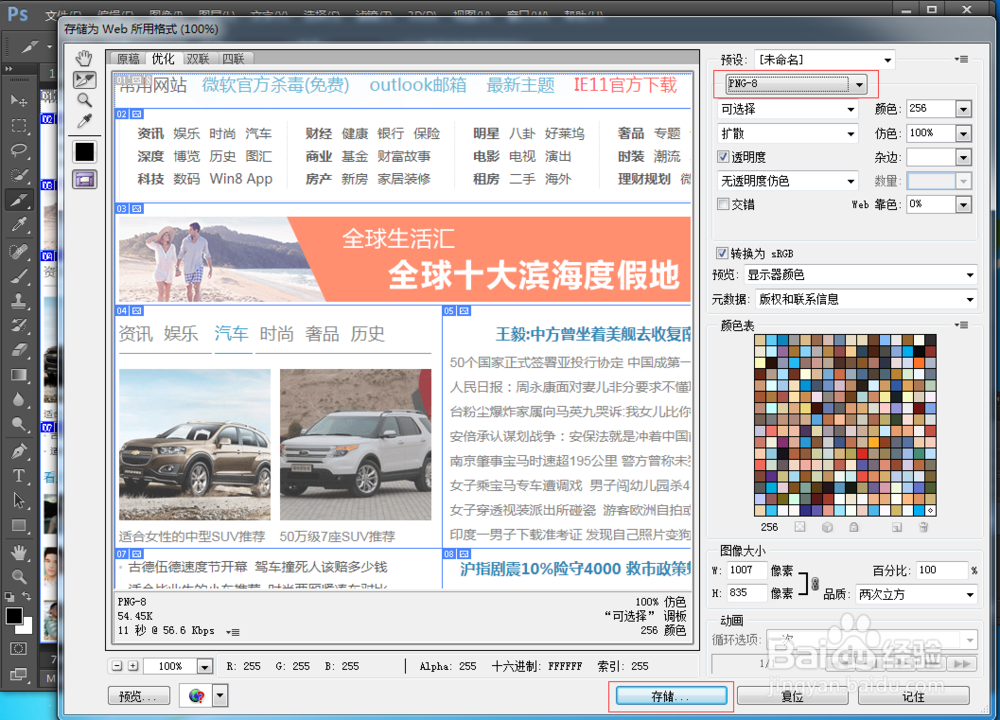Activate the Zoom tool in the dialog
1000x720 pixels.
pyautogui.click(x=84, y=100)
